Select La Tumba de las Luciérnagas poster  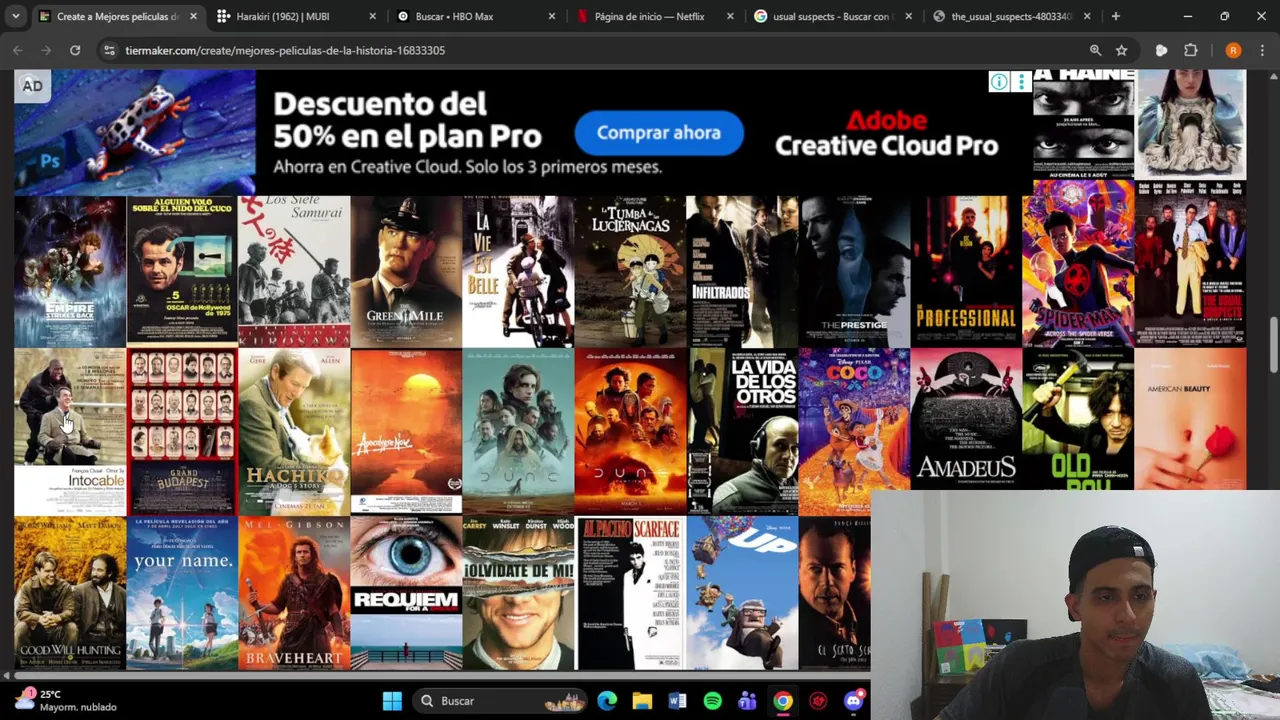pyautogui.click(x=630, y=271)
